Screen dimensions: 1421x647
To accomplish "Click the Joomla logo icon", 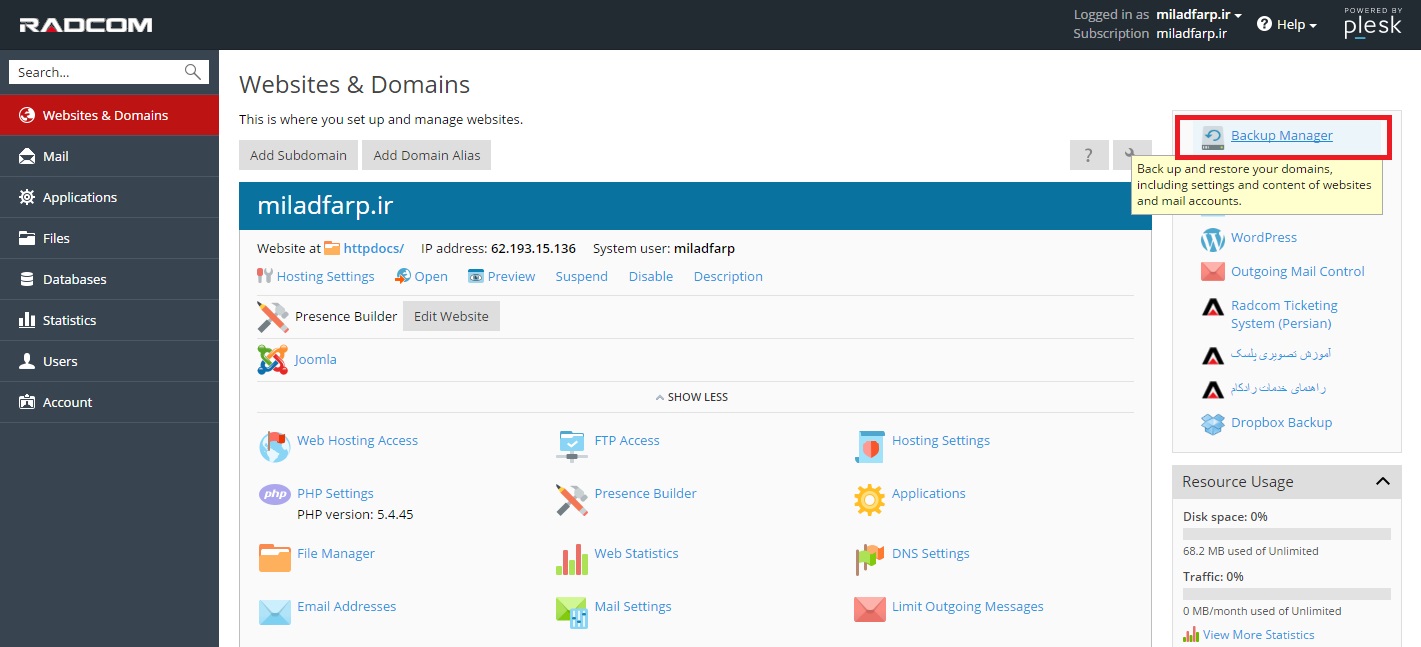I will (272, 360).
